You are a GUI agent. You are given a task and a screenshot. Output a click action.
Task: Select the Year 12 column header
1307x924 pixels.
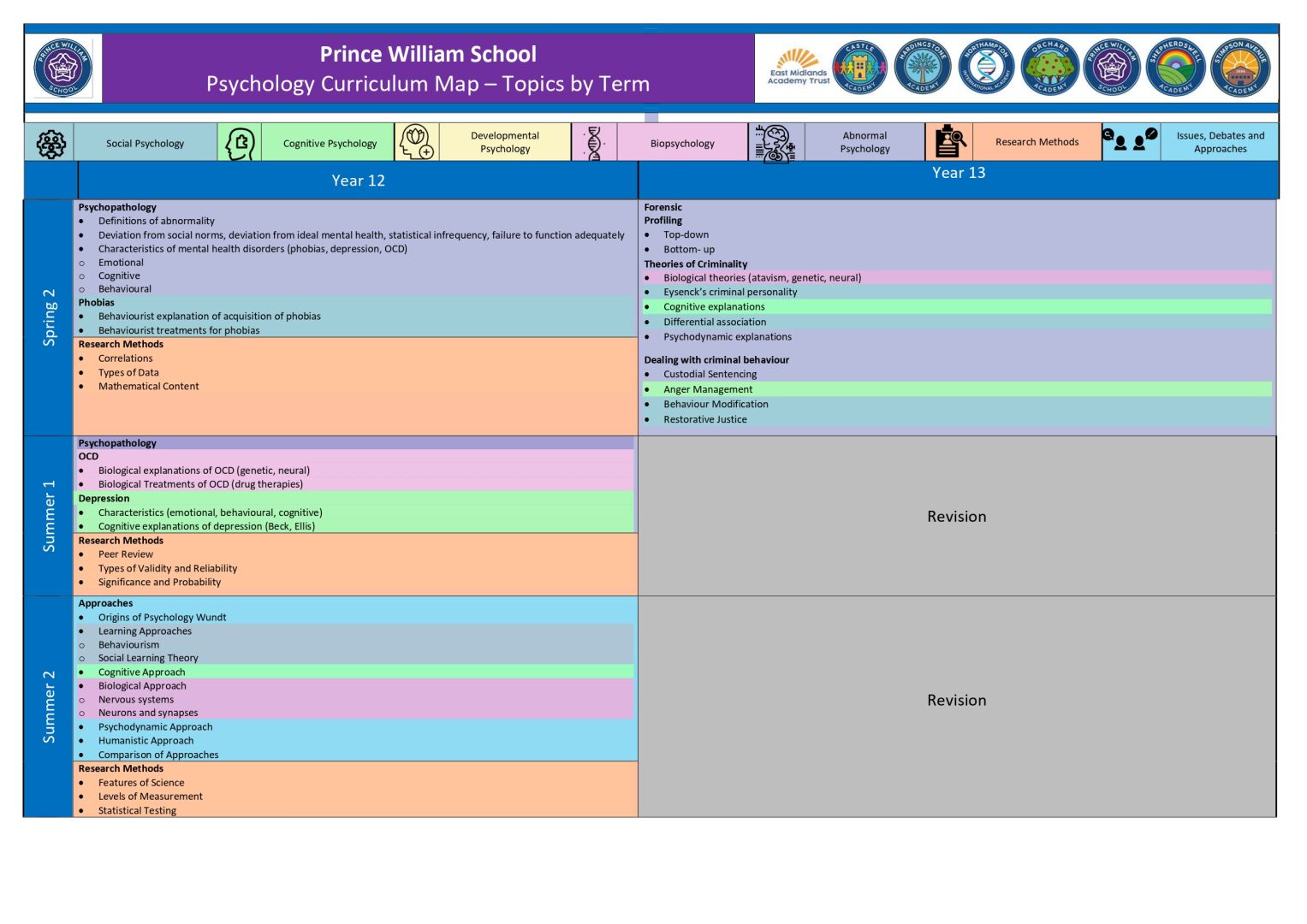tap(358, 181)
